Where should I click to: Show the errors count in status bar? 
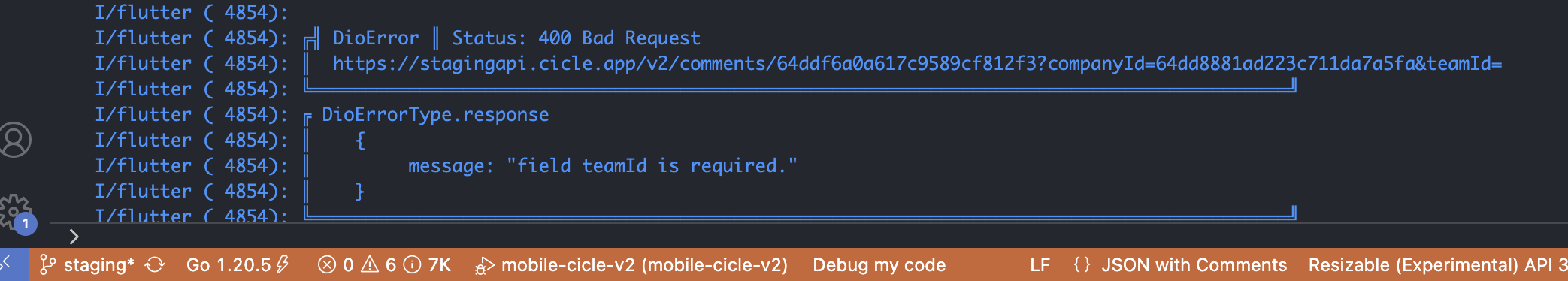pyautogui.click(x=335, y=265)
